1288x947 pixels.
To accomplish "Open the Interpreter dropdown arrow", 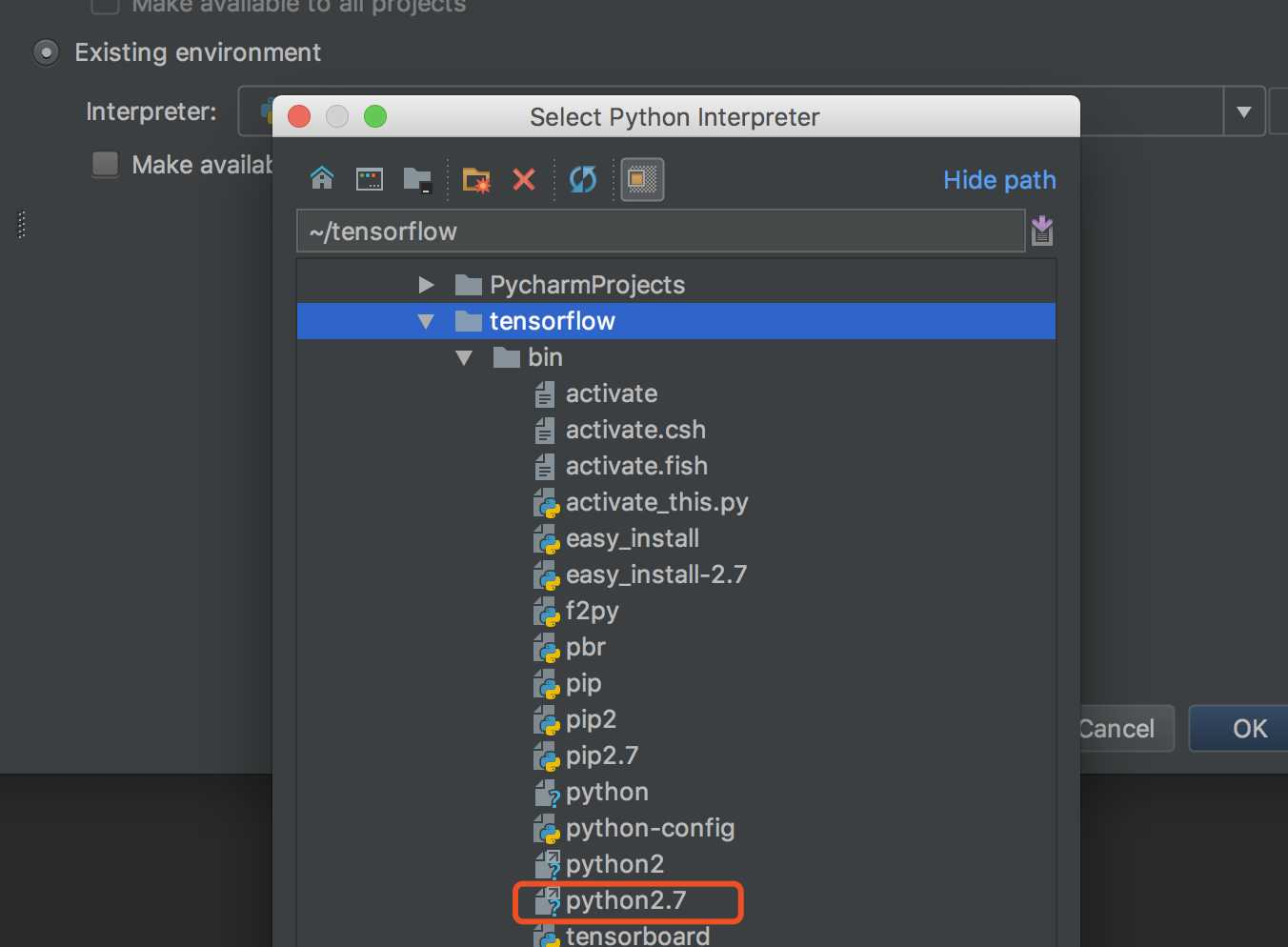I will pyautogui.click(x=1243, y=111).
